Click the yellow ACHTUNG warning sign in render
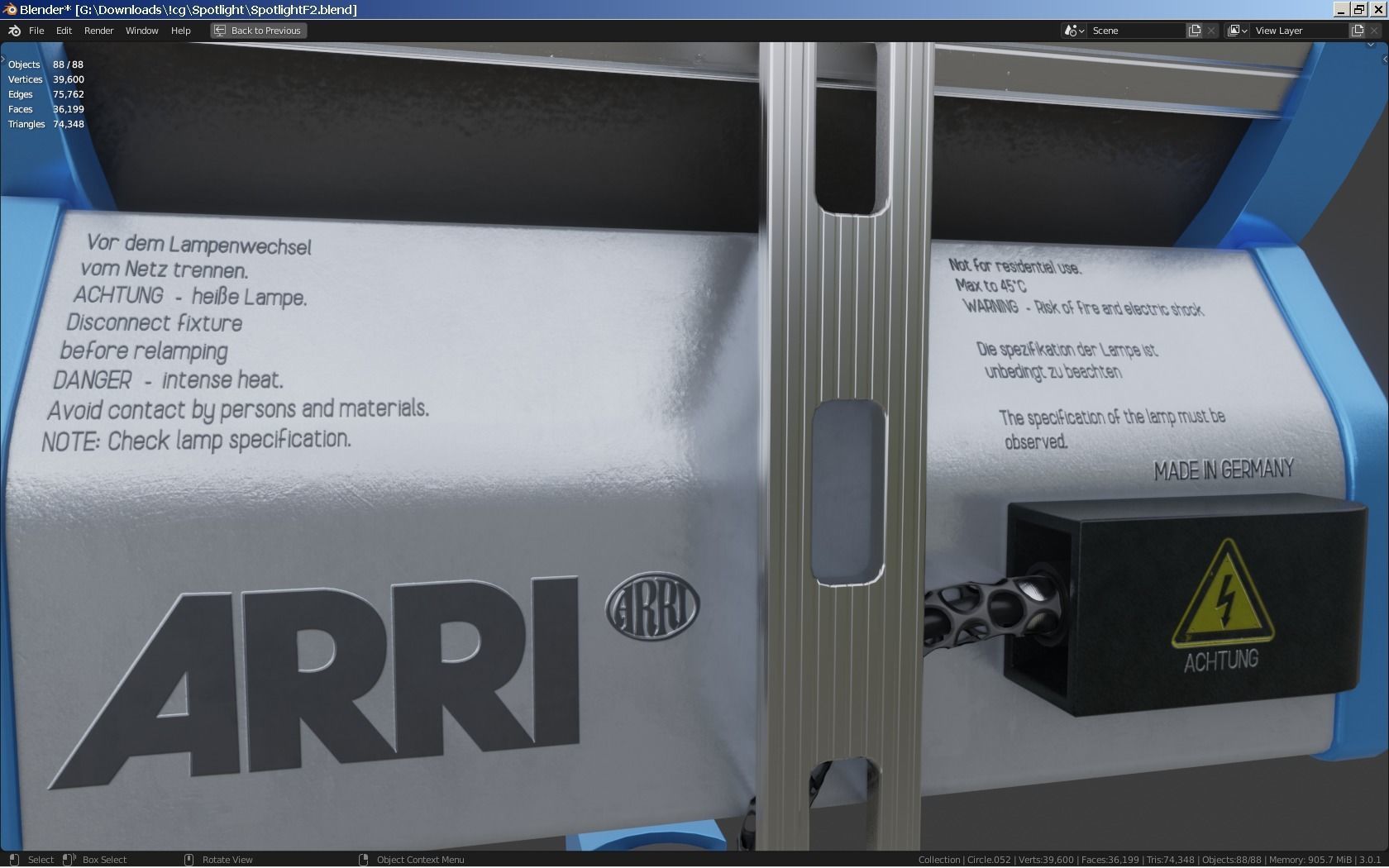 (1222, 594)
